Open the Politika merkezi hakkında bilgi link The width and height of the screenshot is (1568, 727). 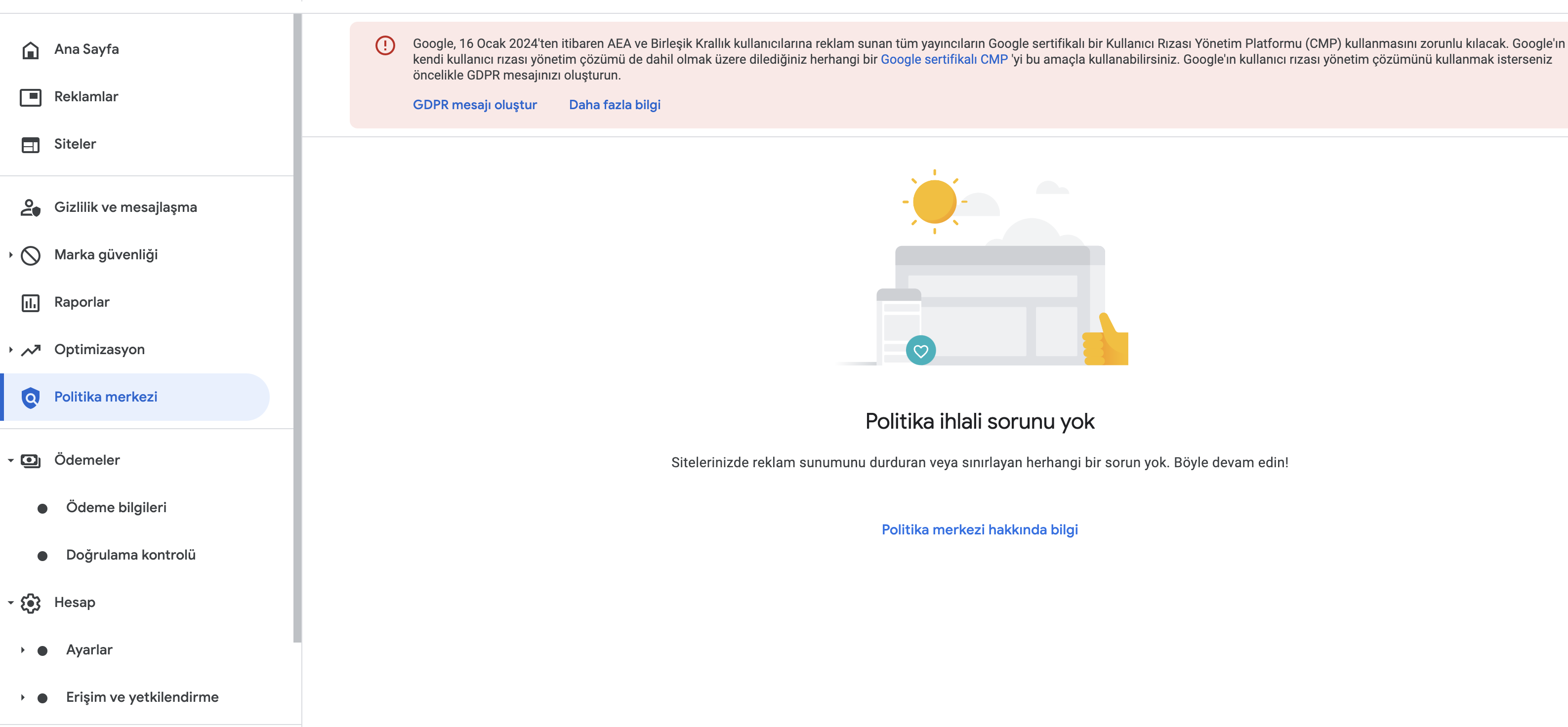[x=980, y=529]
